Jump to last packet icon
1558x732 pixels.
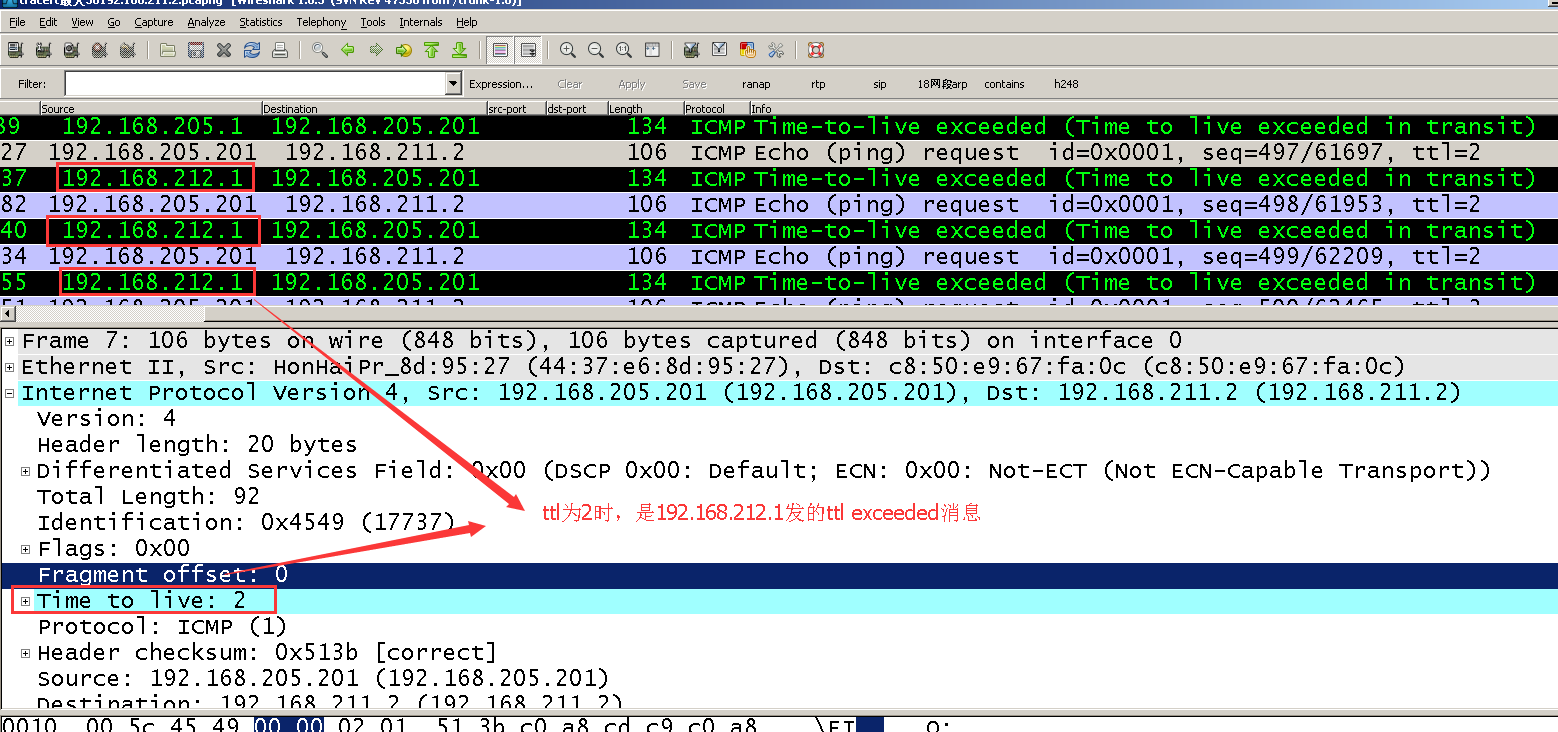click(460, 50)
